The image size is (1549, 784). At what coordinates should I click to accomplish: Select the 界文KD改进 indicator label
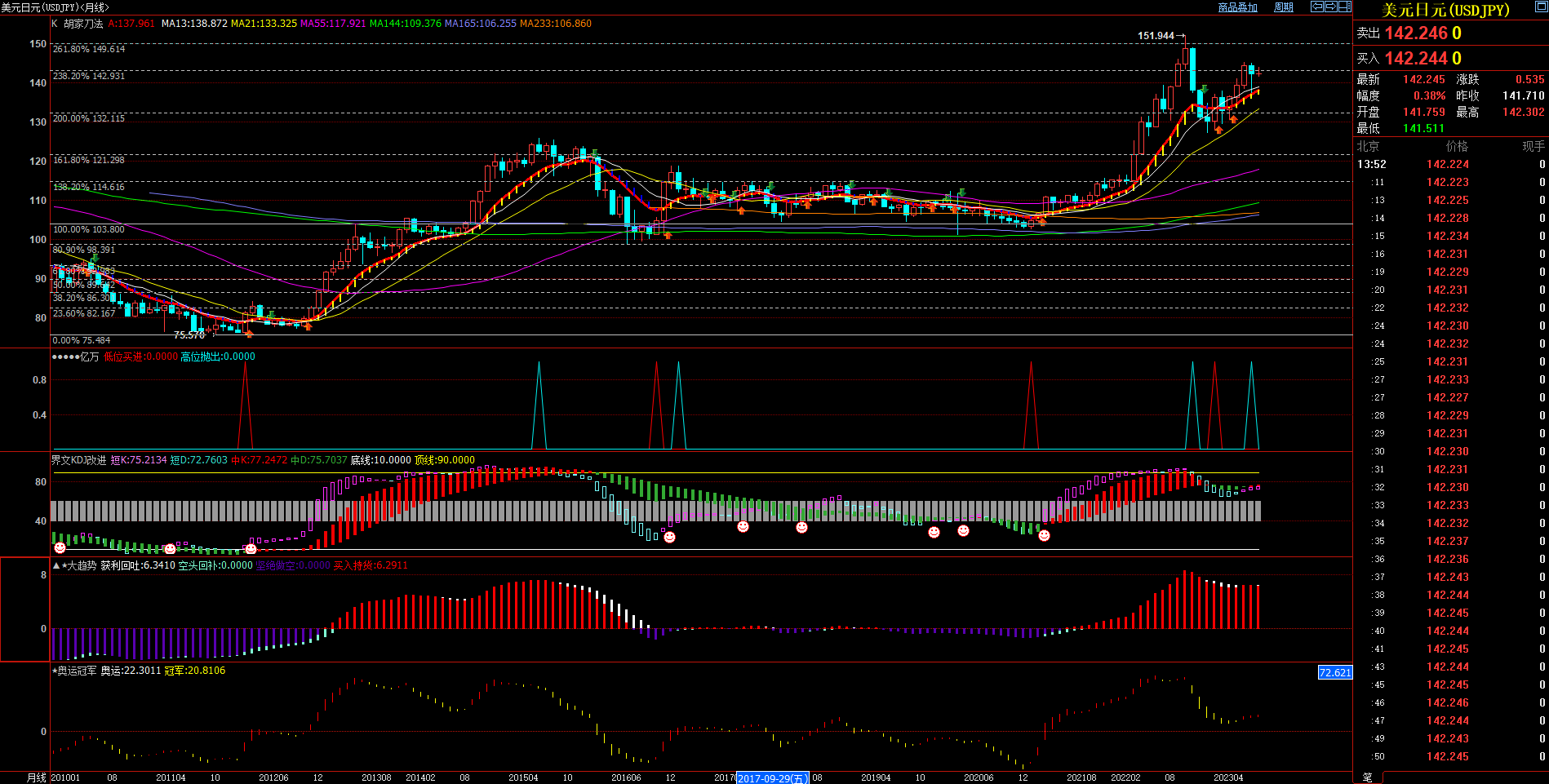tap(79, 460)
